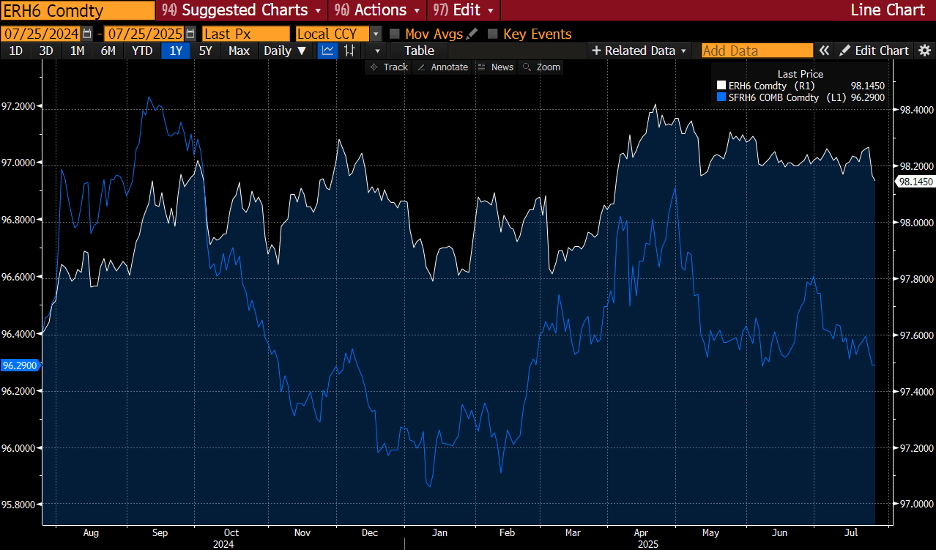Expand the Local CCY currency dropdown arrow

pos(375,34)
